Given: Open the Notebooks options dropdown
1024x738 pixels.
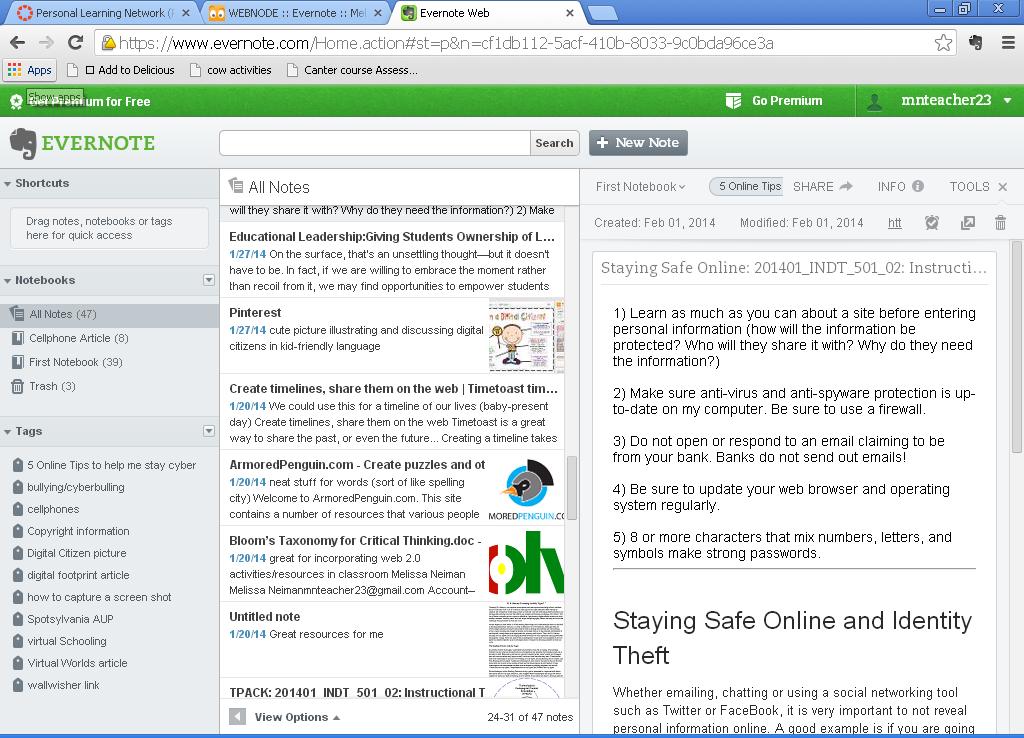Looking at the screenshot, I should click(209, 280).
